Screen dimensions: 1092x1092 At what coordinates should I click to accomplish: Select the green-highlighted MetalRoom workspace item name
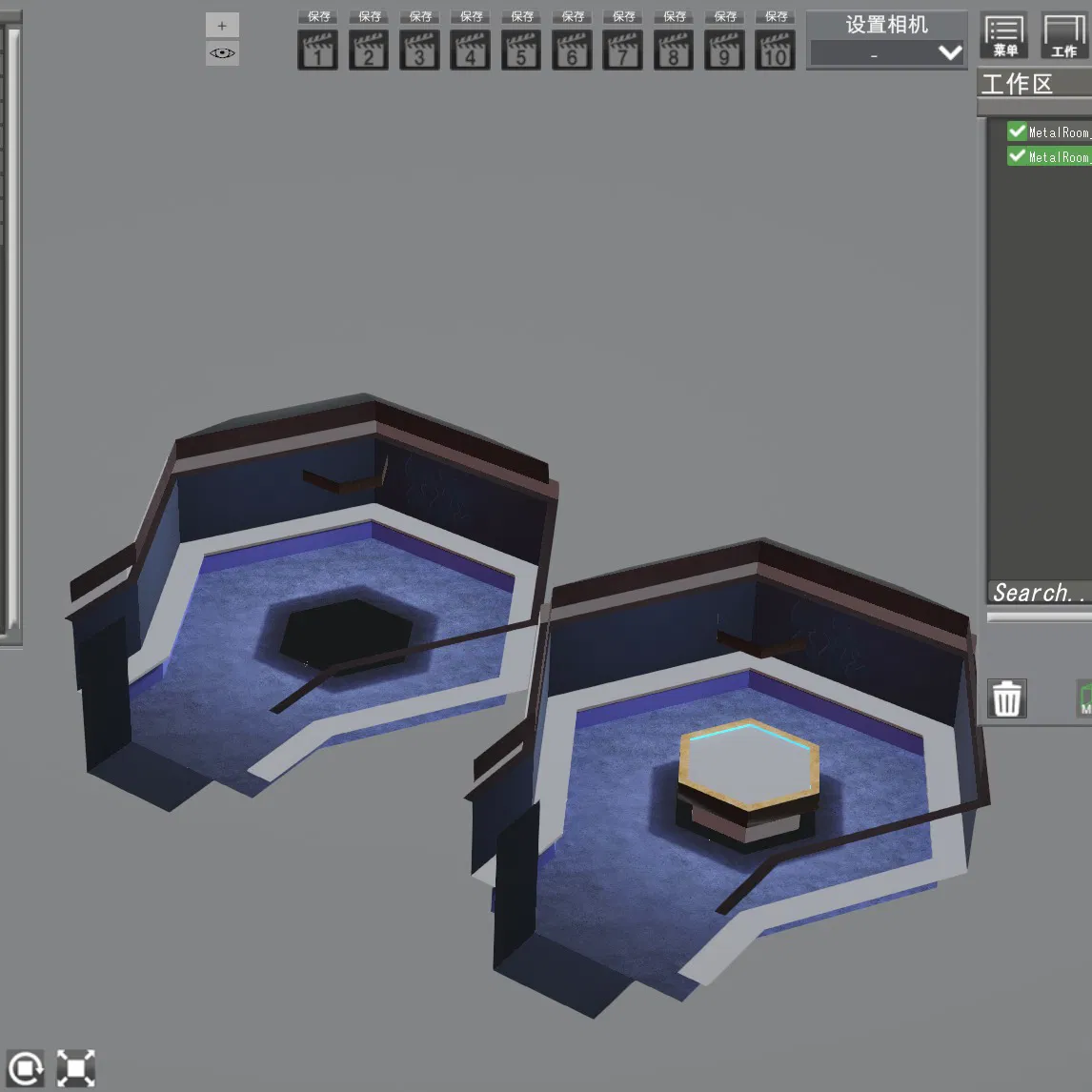point(1060,156)
